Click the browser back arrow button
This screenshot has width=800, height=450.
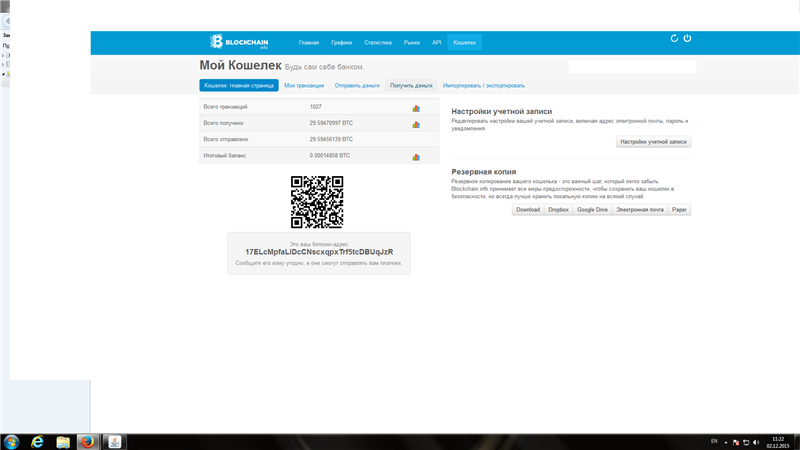(7, 21)
